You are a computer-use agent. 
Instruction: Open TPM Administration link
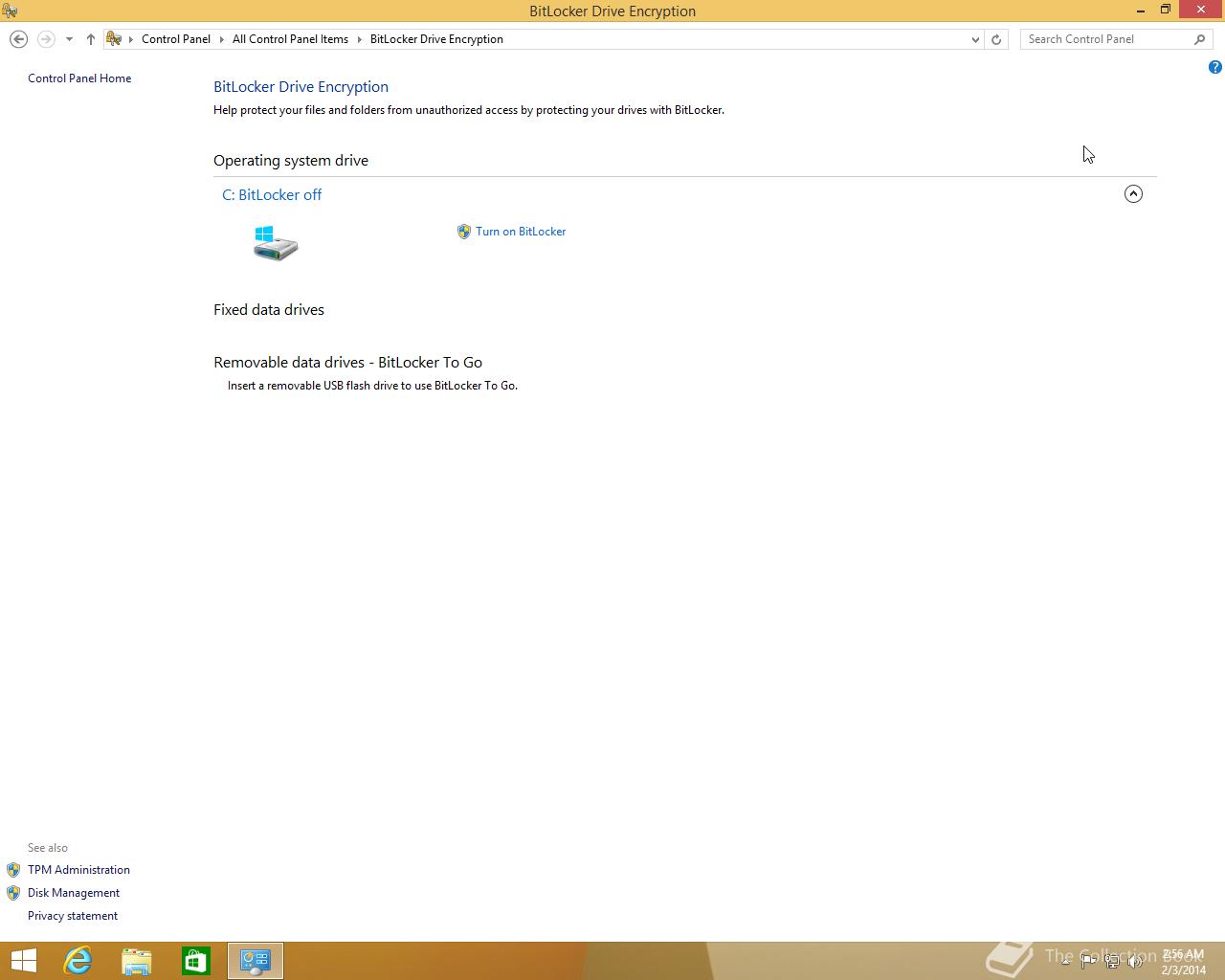(x=78, y=870)
